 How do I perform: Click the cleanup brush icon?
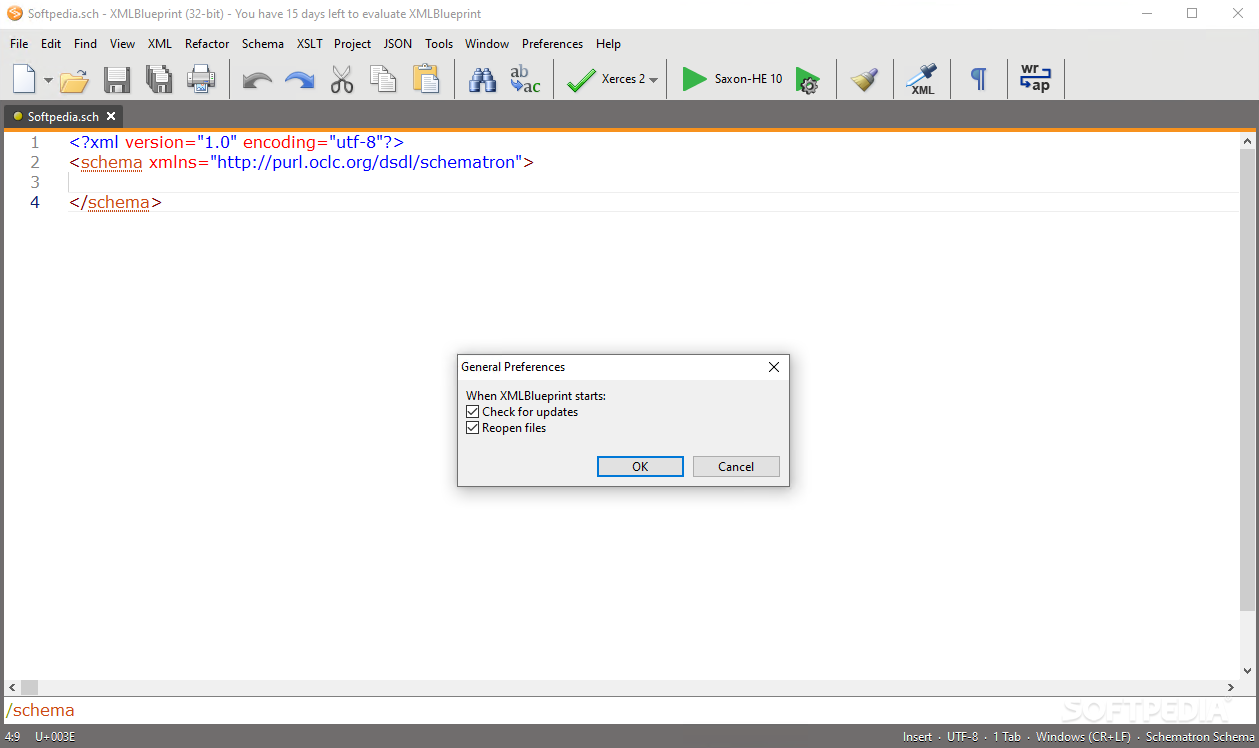[864, 80]
